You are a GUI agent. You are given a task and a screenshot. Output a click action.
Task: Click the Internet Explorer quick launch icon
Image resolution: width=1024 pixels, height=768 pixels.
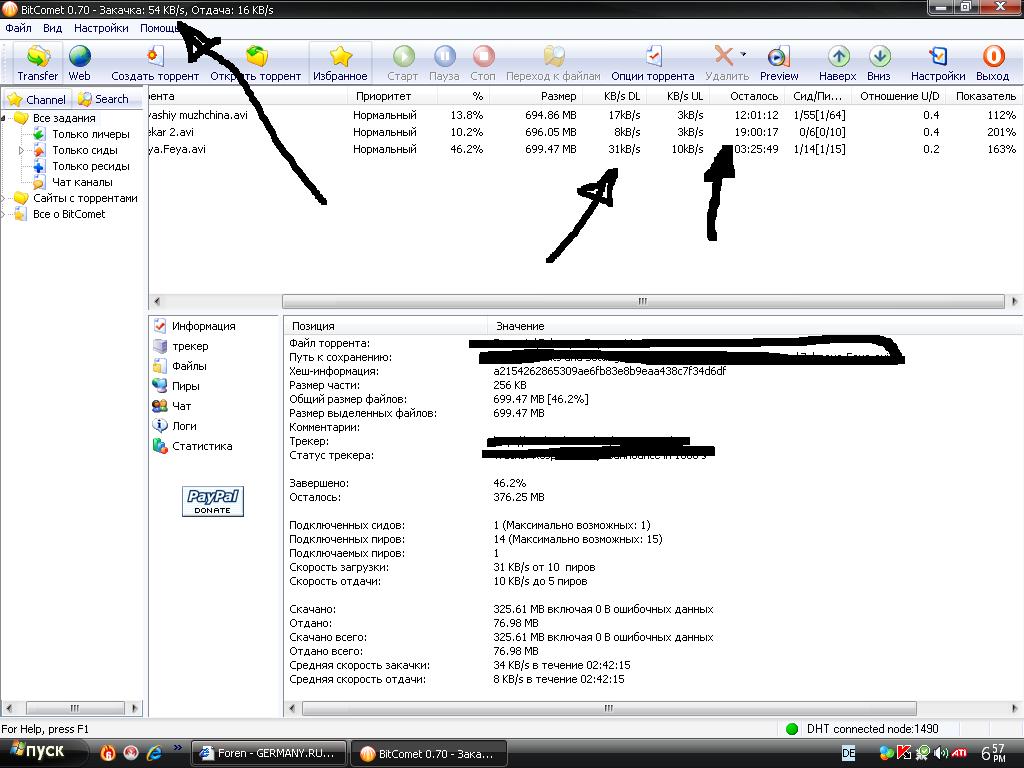click(x=155, y=753)
